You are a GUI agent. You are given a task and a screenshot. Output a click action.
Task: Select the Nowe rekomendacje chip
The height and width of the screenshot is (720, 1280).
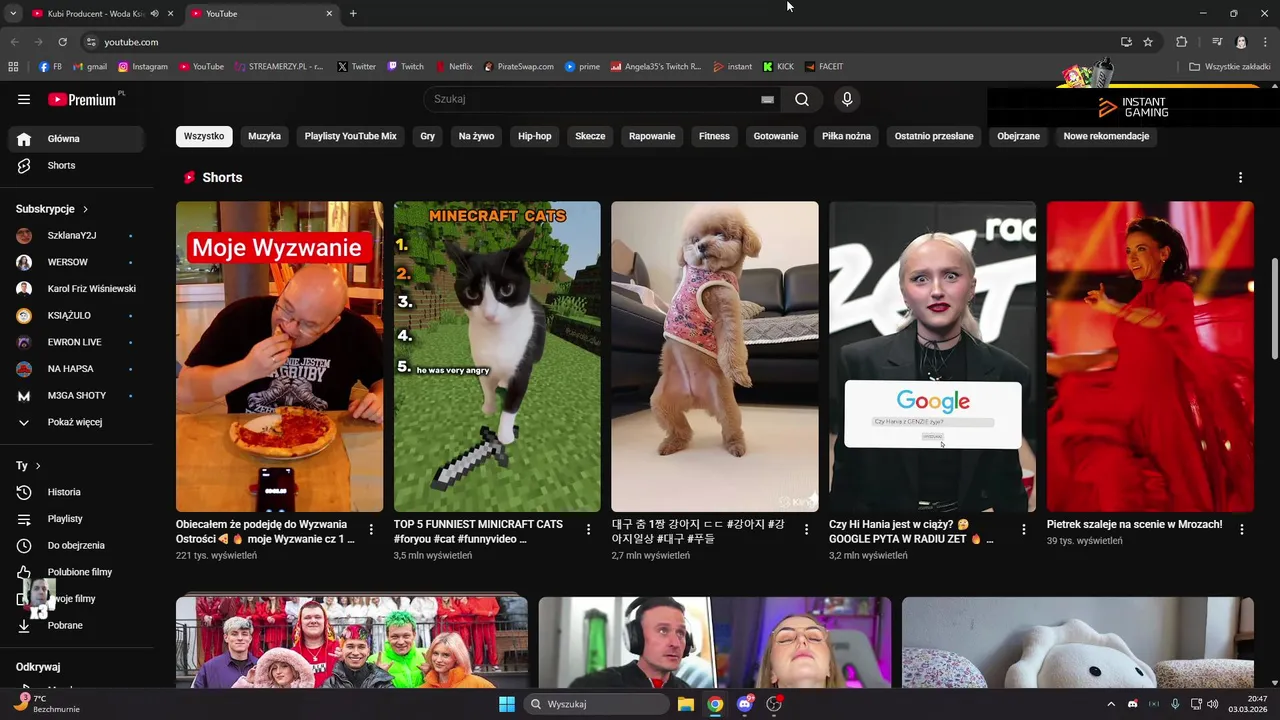1106,136
